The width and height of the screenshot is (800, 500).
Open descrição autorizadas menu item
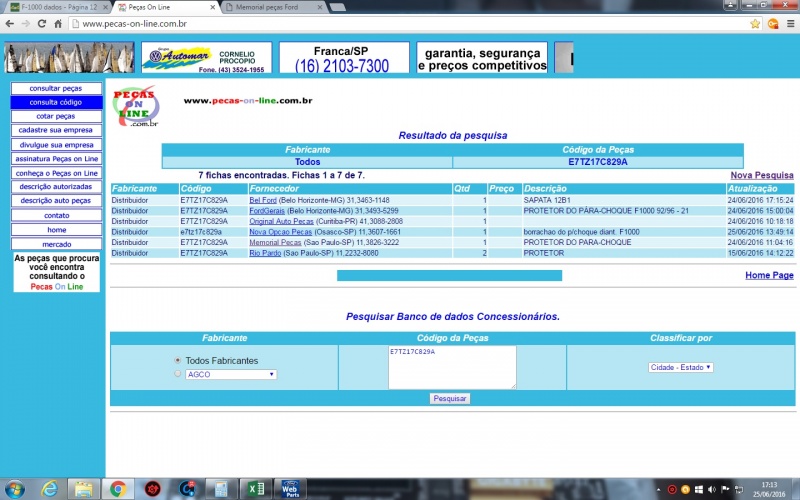[56, 187]
